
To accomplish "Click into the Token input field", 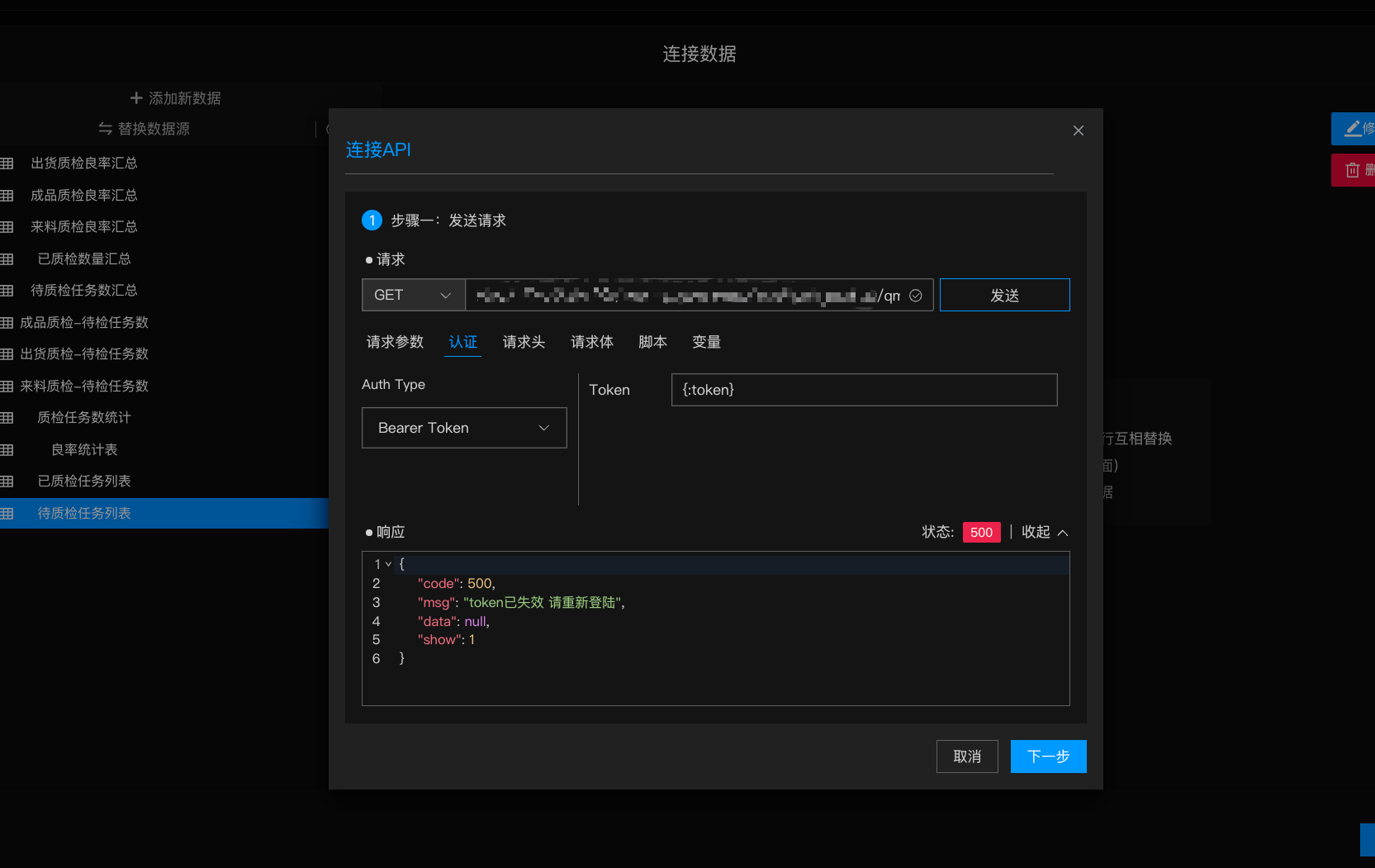I will click(864, 390).
